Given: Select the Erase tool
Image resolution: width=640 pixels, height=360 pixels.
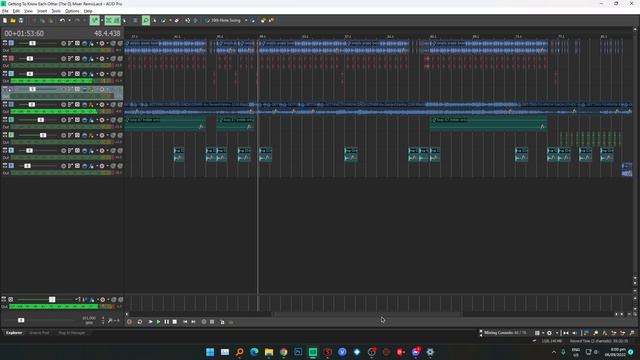Looking at the screenshot, I should pos(176,20).
